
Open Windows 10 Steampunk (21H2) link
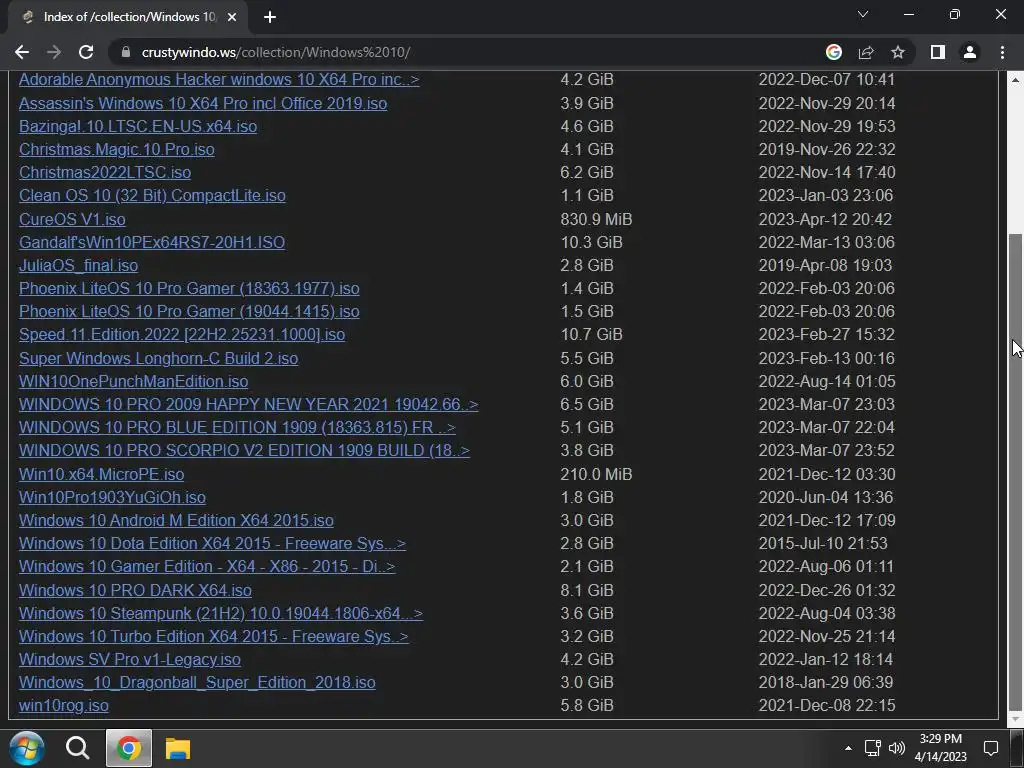221,613
